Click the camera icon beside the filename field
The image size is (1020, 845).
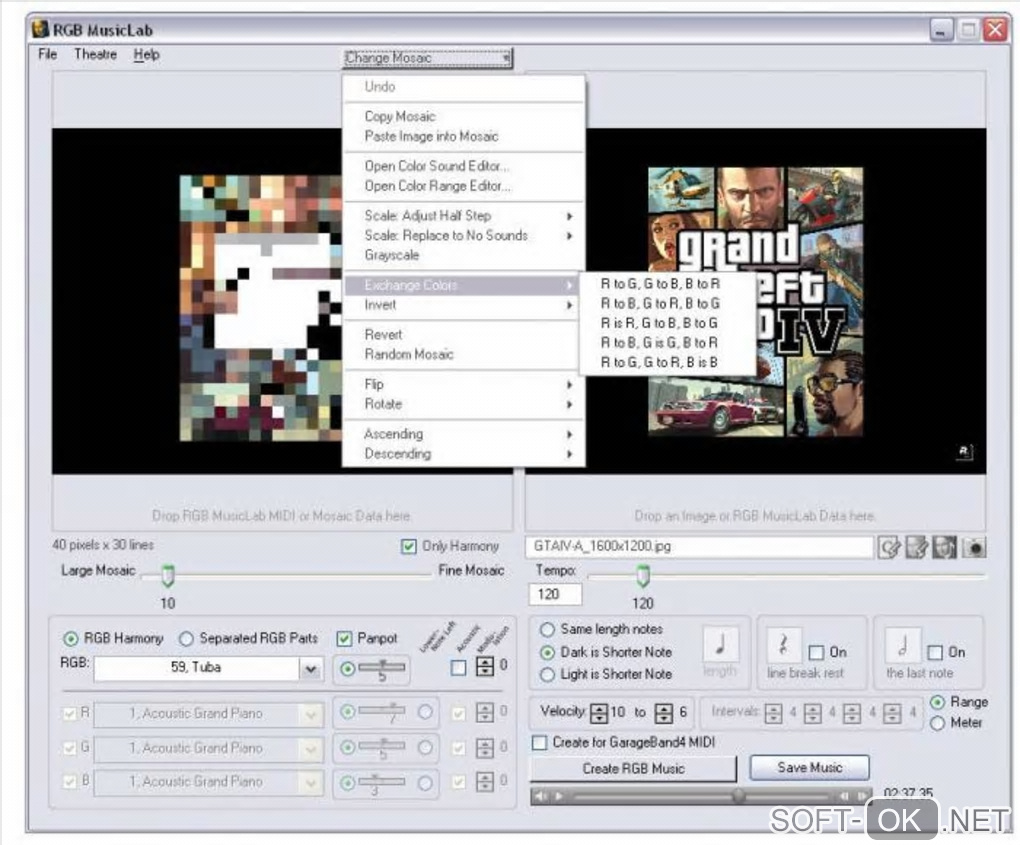pos(974,548)
